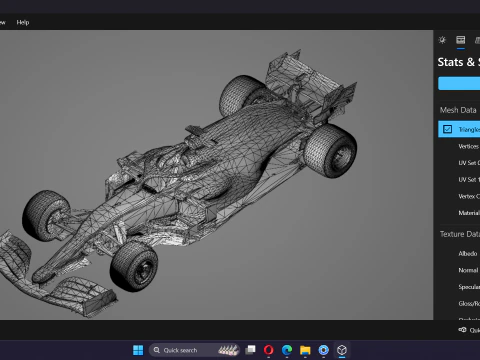Open Microsoft Edge from the taskbar
Screen dimensions: 480x360
click(287, 350)
